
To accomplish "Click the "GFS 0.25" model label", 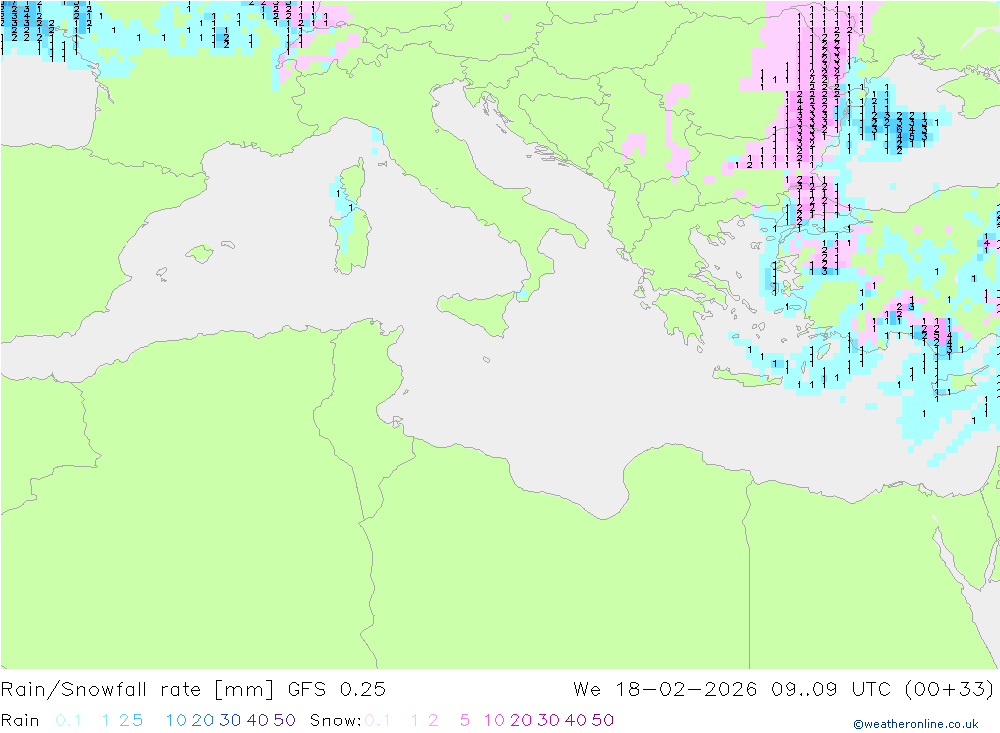I will tap(337, 690).
